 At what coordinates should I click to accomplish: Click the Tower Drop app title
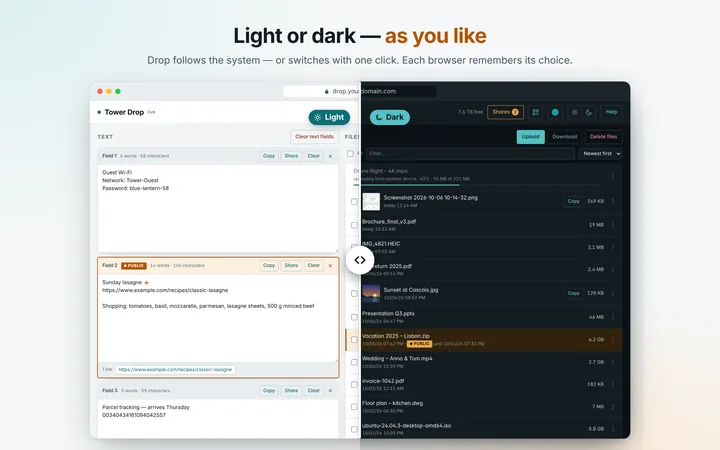[124, 112]
